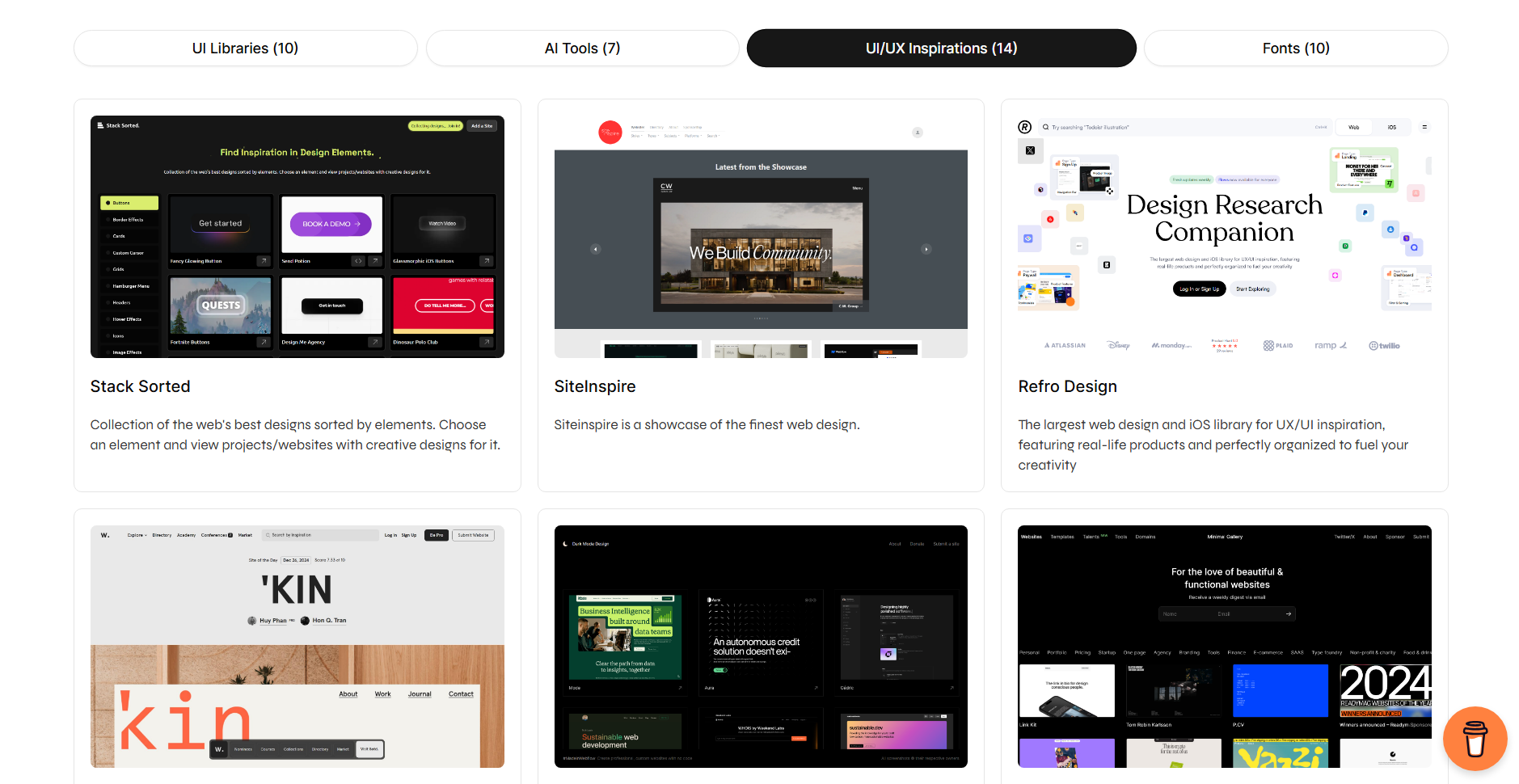Viewport: 1519px width, 784px height.
Task: Open the Explore dropdown in the Webflow nav
Action: tap(137, 534)
